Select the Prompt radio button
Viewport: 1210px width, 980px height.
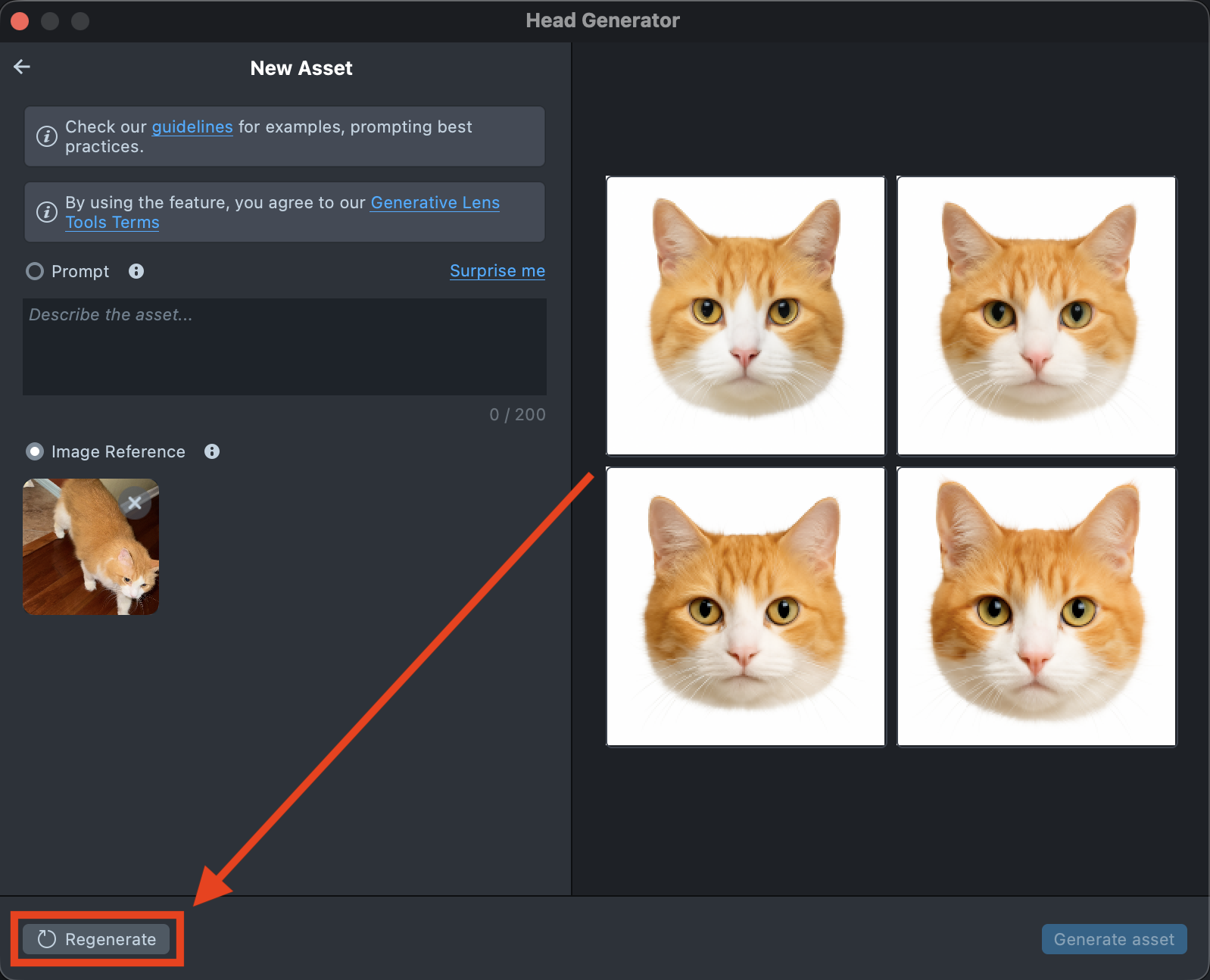click(35, 271)
